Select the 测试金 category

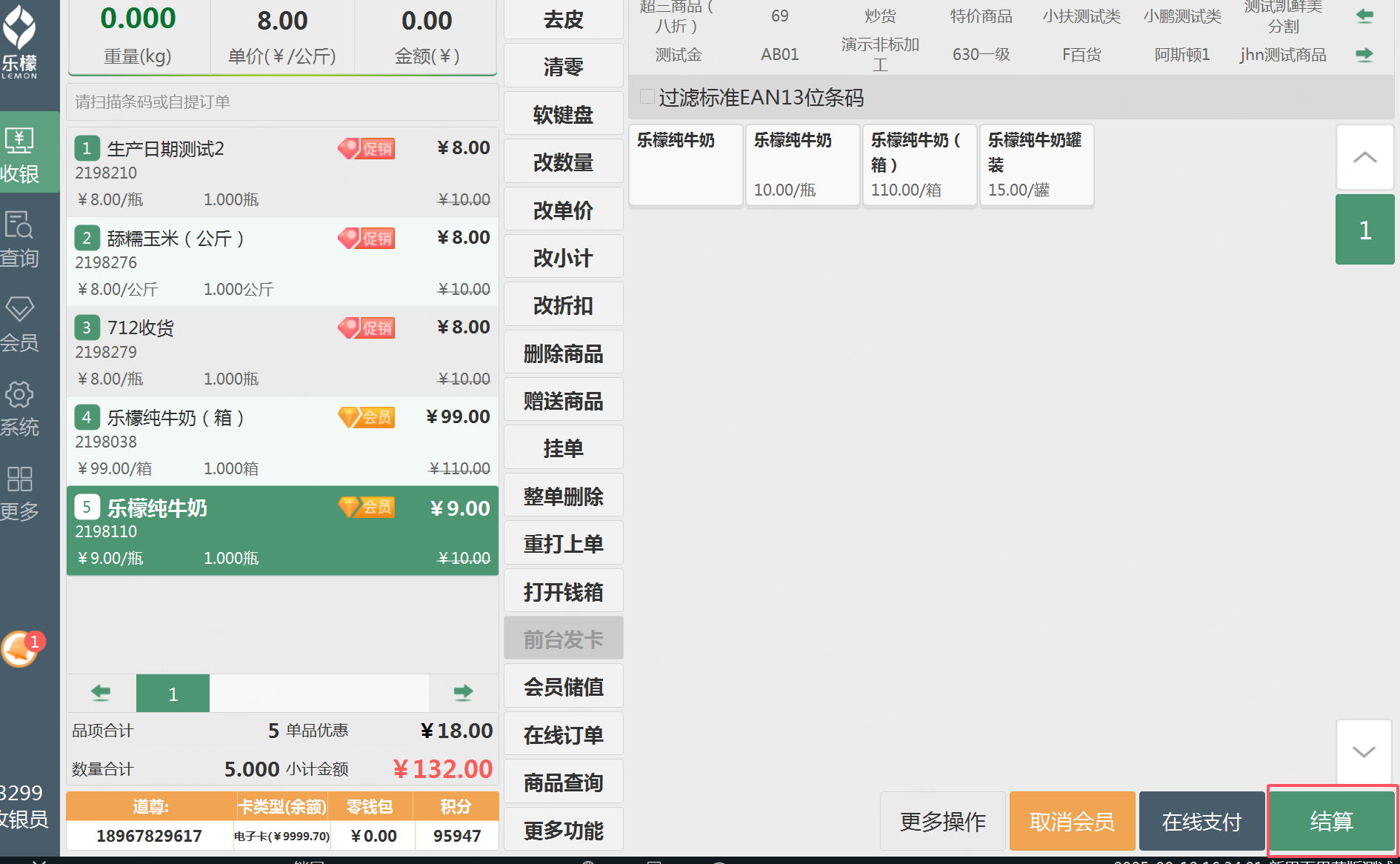(679, 55)
